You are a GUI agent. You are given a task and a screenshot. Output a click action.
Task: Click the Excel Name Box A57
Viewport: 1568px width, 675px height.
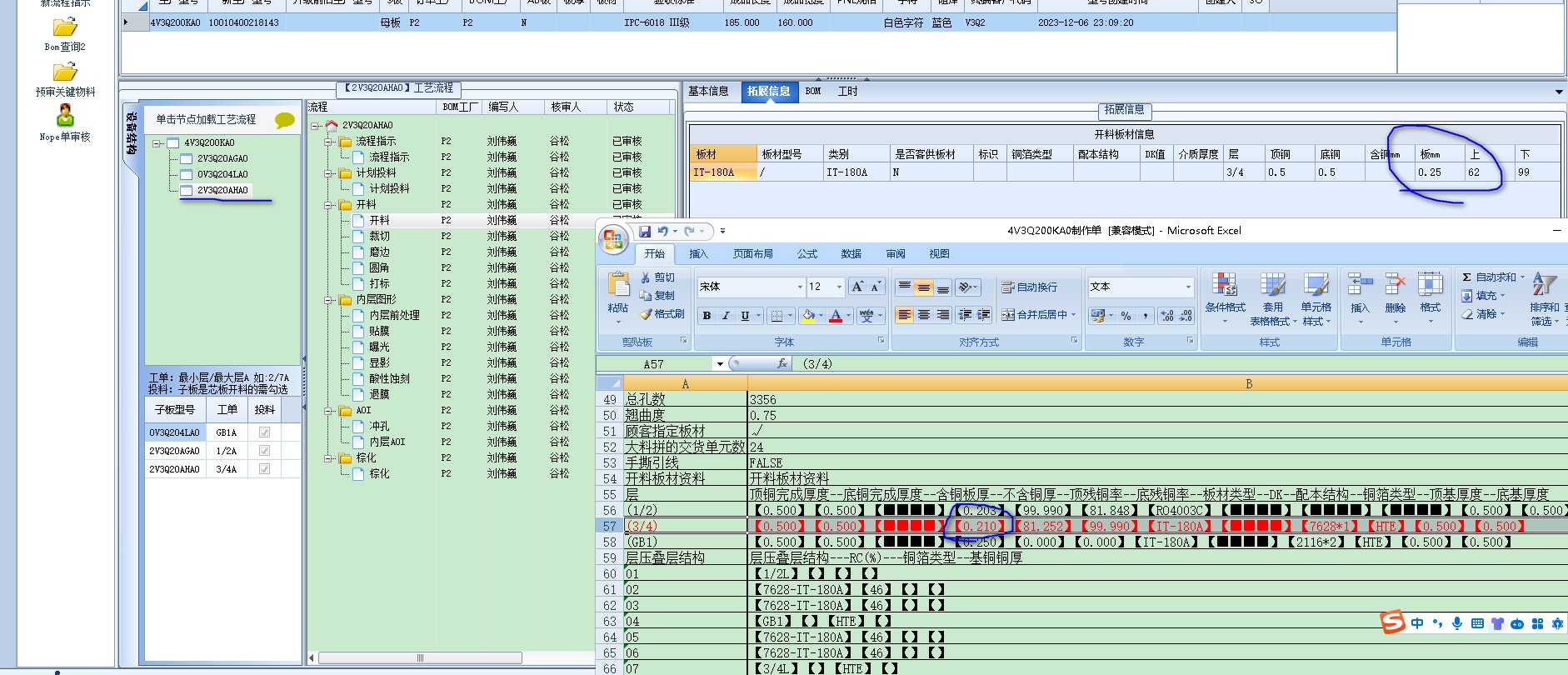click(656, 364)
